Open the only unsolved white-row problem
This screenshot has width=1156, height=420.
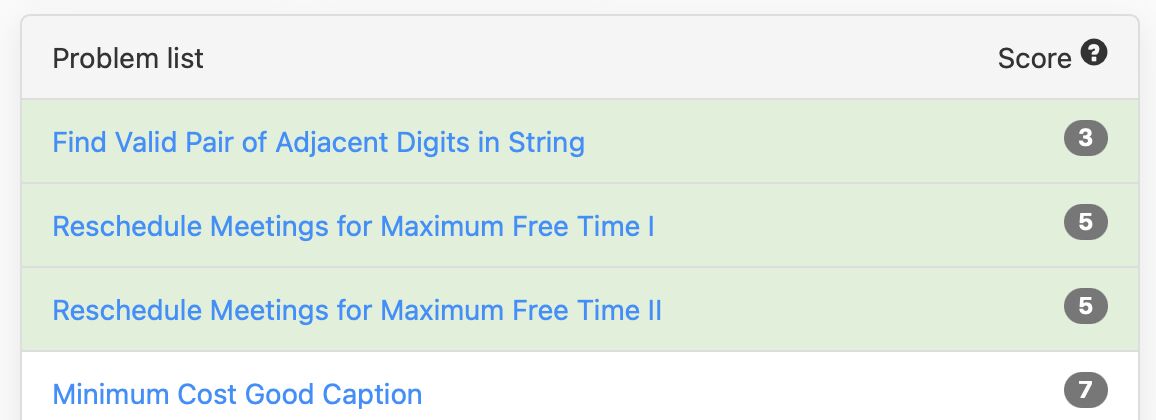click(237, 393)
